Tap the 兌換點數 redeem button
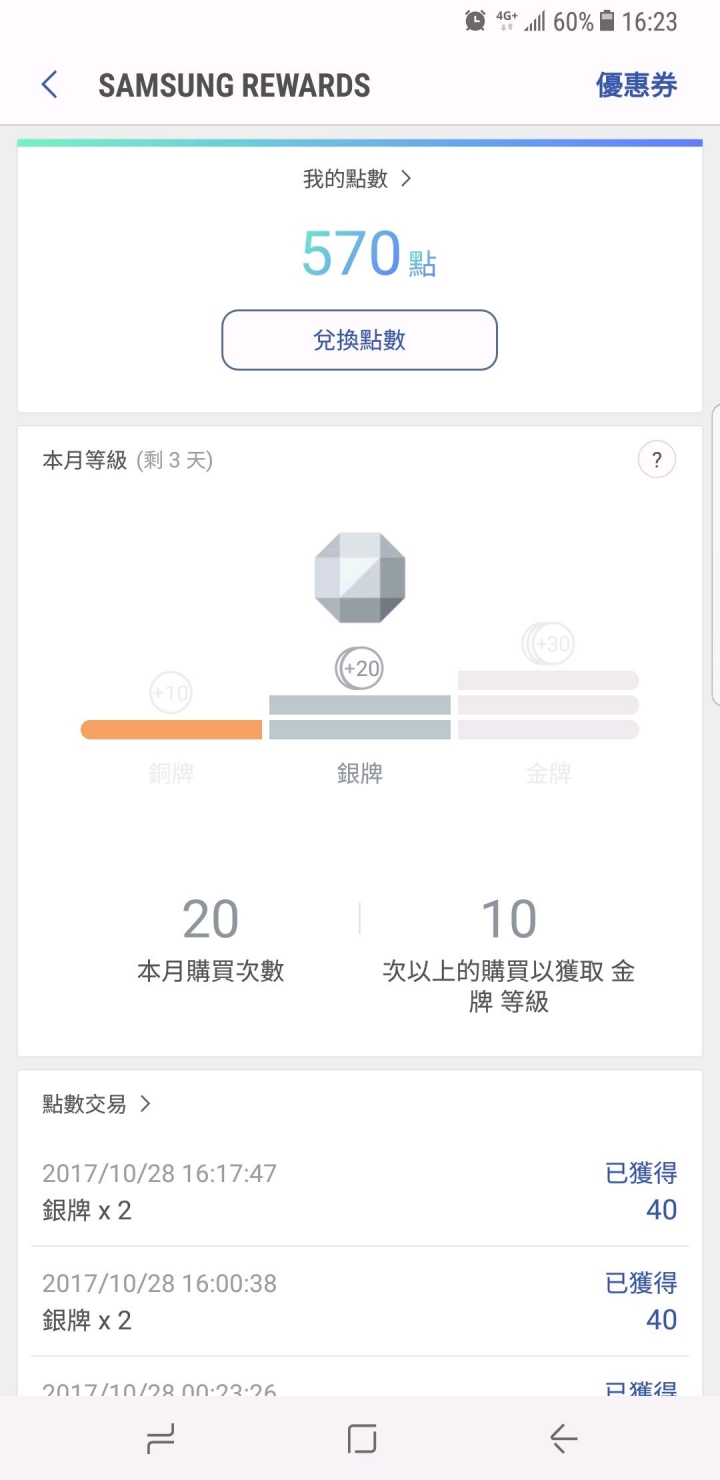The height and width of the screenshot is (1480, 720). click(359, 340)
